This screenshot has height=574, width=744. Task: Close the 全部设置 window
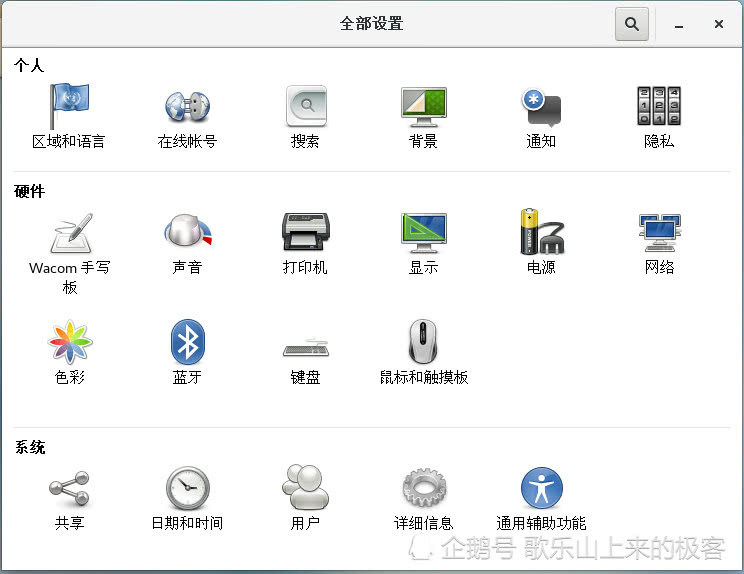coord(719,24)
